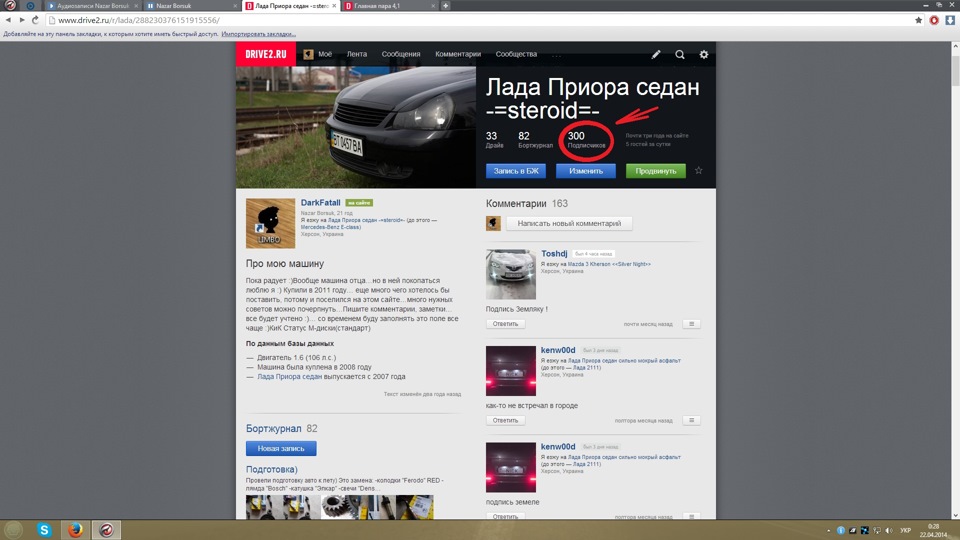Viewport: 960px width, 540px height.
Task: Open Сообщения in the site menu
Action: 401,54
